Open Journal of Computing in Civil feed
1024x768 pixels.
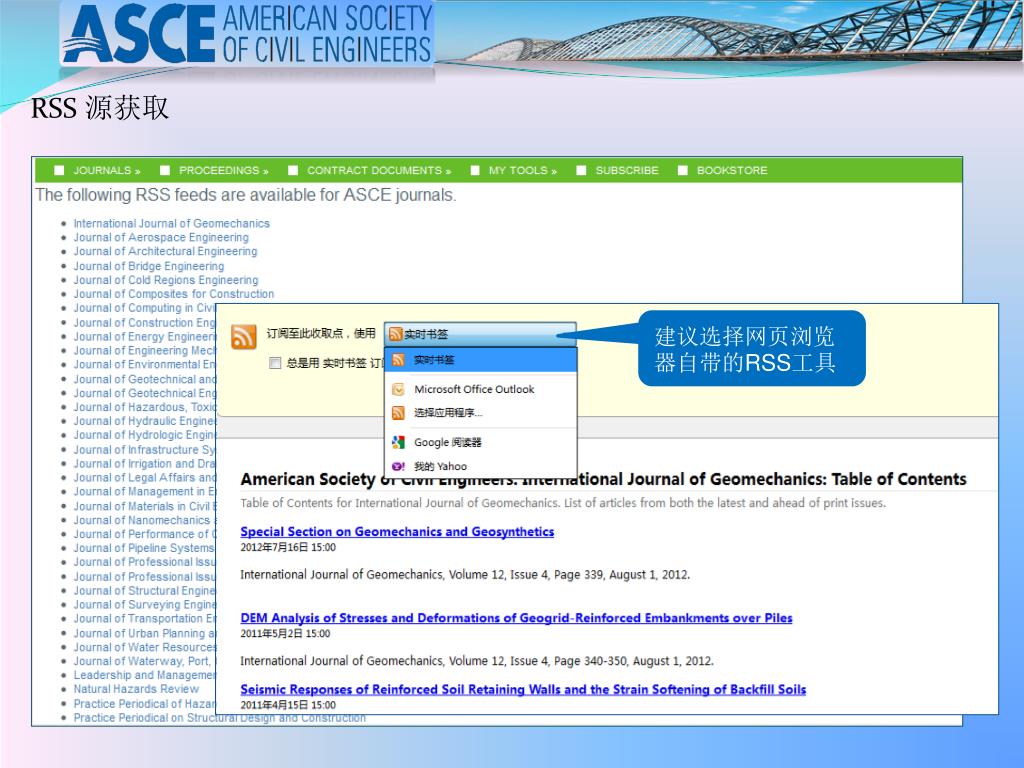[144, 308]
